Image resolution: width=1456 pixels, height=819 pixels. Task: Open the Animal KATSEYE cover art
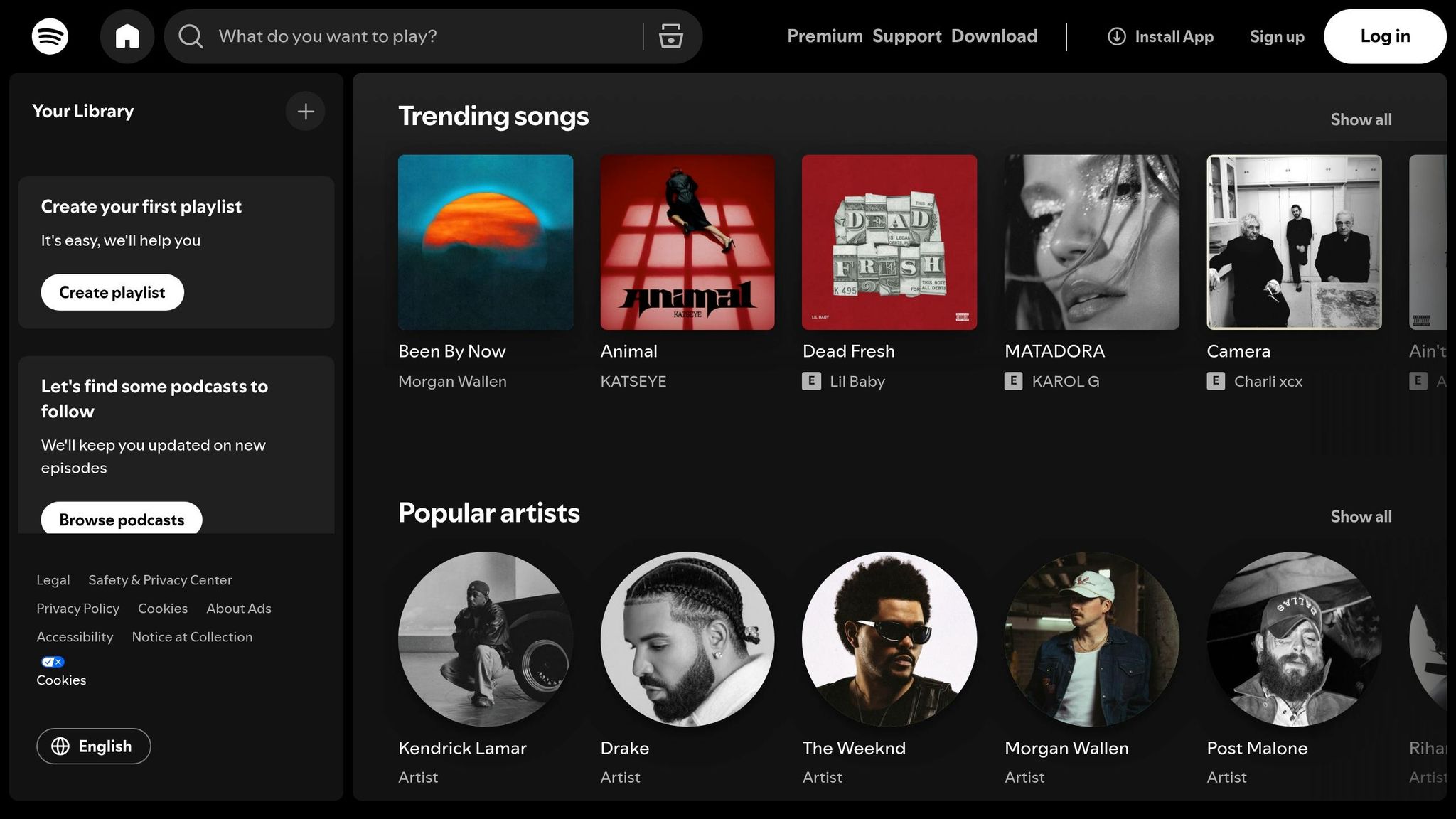coord(687,242)
